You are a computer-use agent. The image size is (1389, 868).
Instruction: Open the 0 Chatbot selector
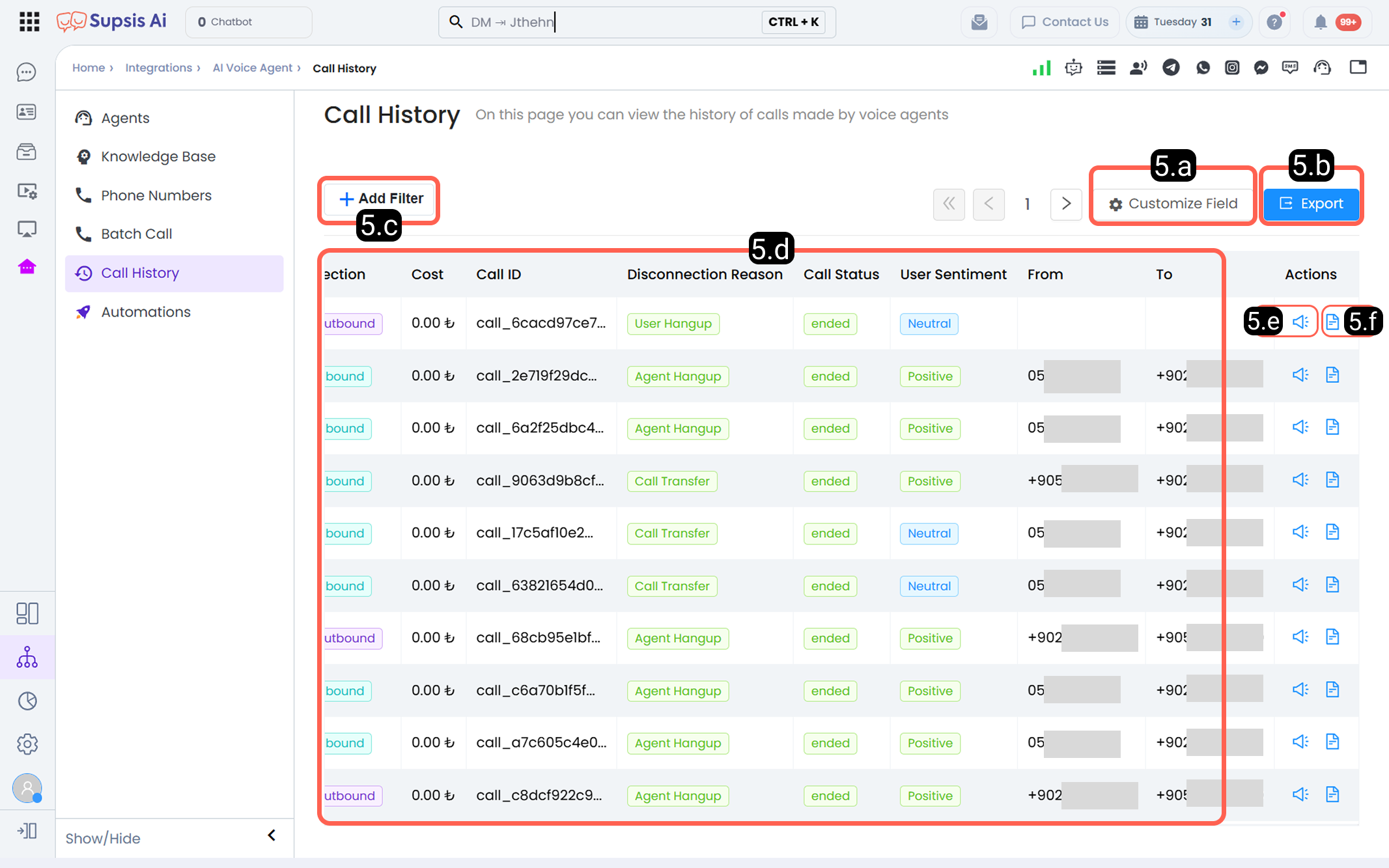[249, 22]
